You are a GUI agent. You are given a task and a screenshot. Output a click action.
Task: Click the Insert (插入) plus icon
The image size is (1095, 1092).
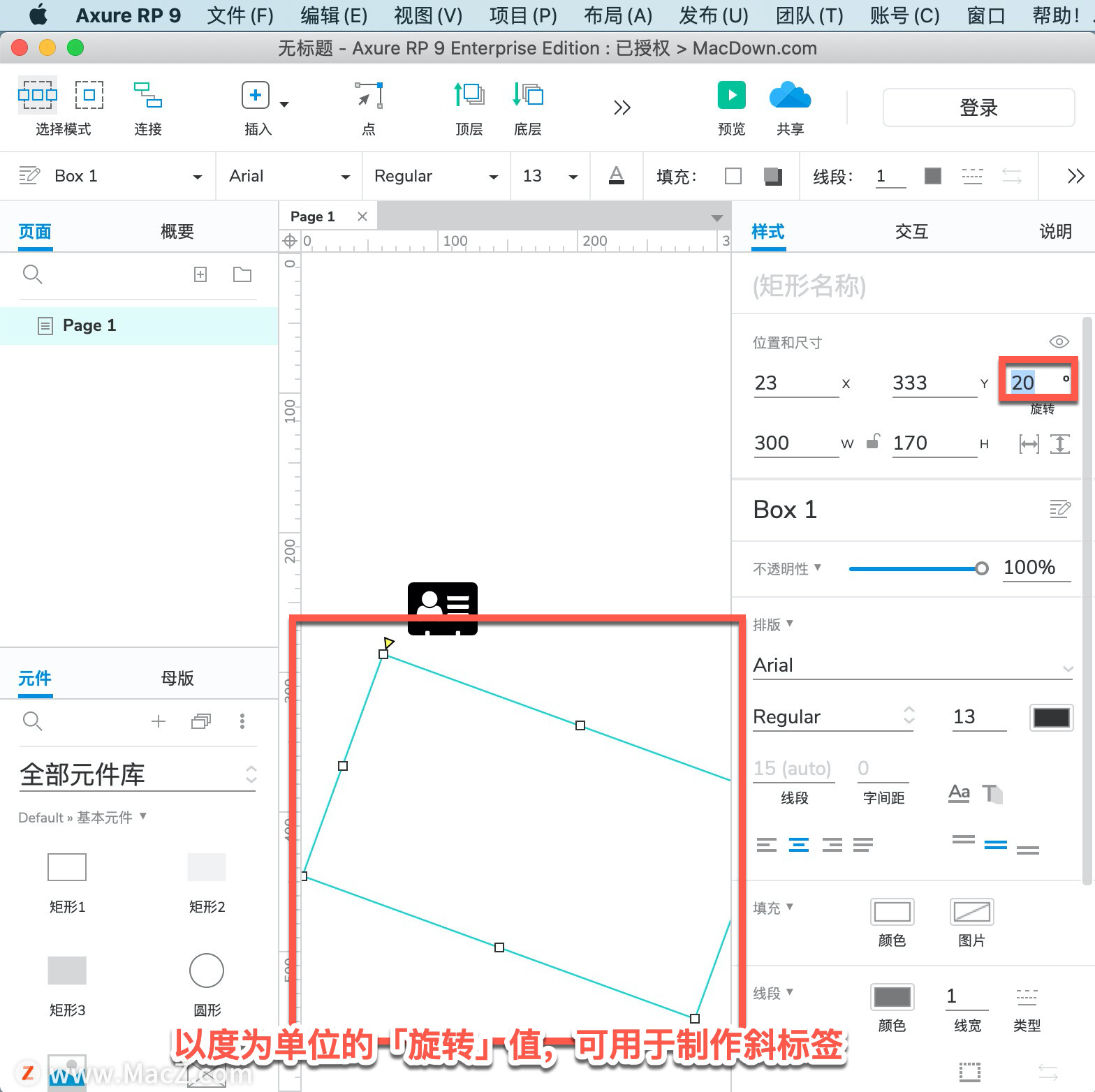(256, 95)
